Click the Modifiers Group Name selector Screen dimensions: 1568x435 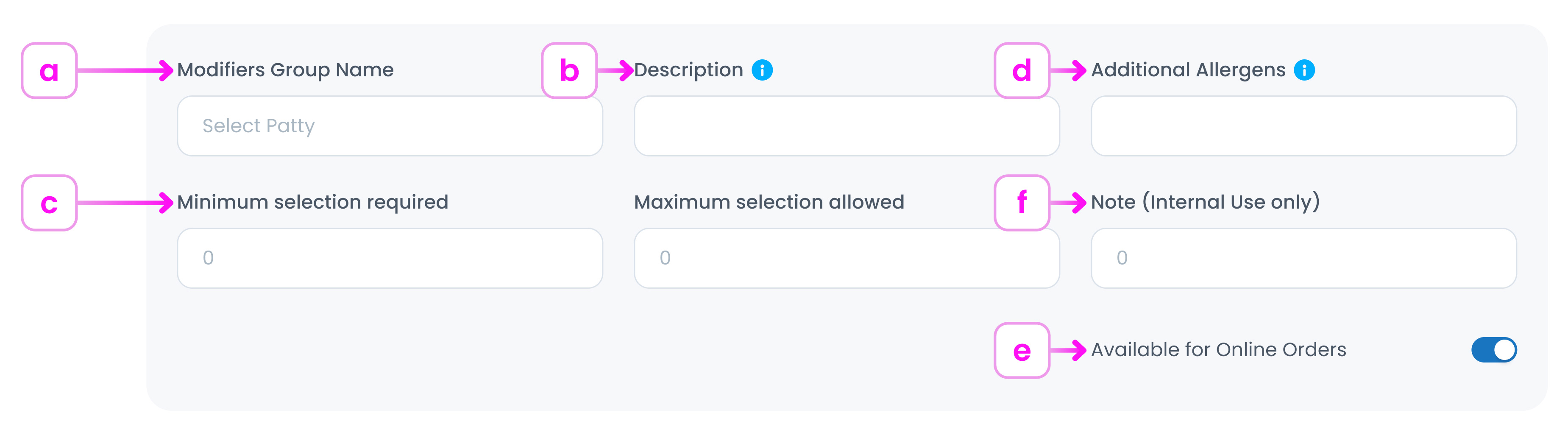(390, 125)
